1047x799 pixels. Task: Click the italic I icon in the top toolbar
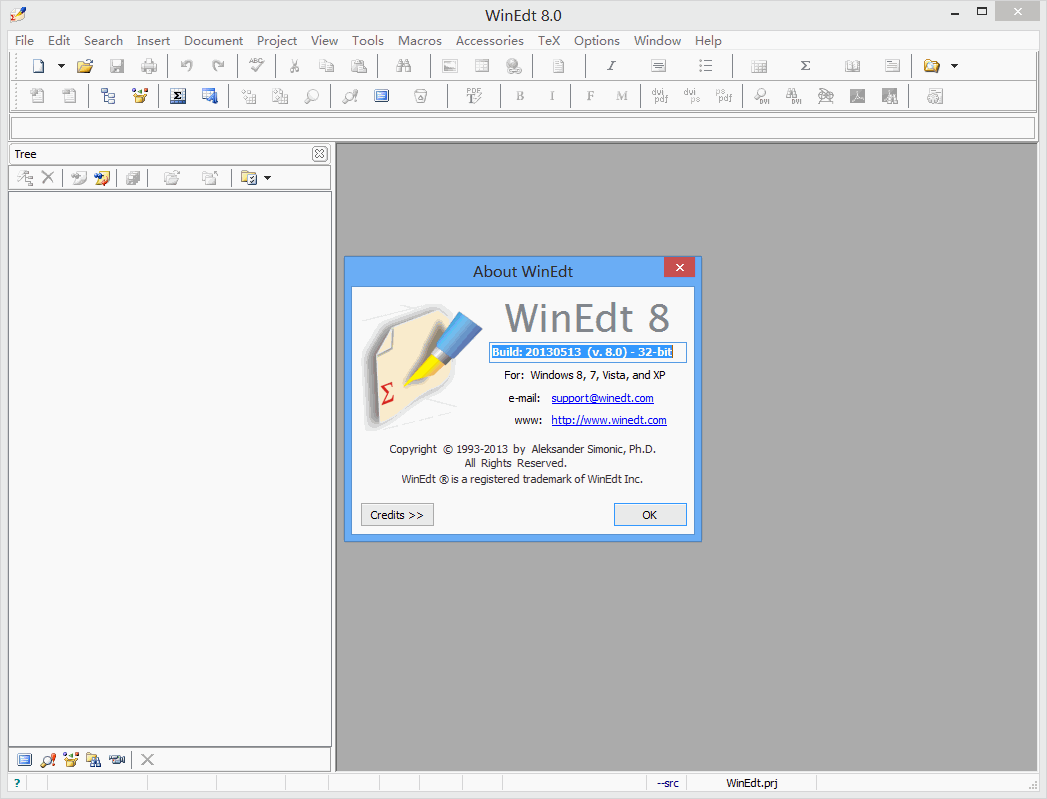pos(611,66)
